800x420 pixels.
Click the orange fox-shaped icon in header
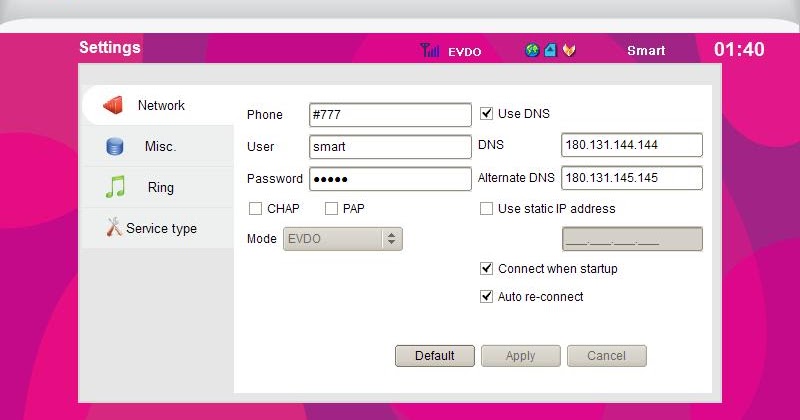569,50
